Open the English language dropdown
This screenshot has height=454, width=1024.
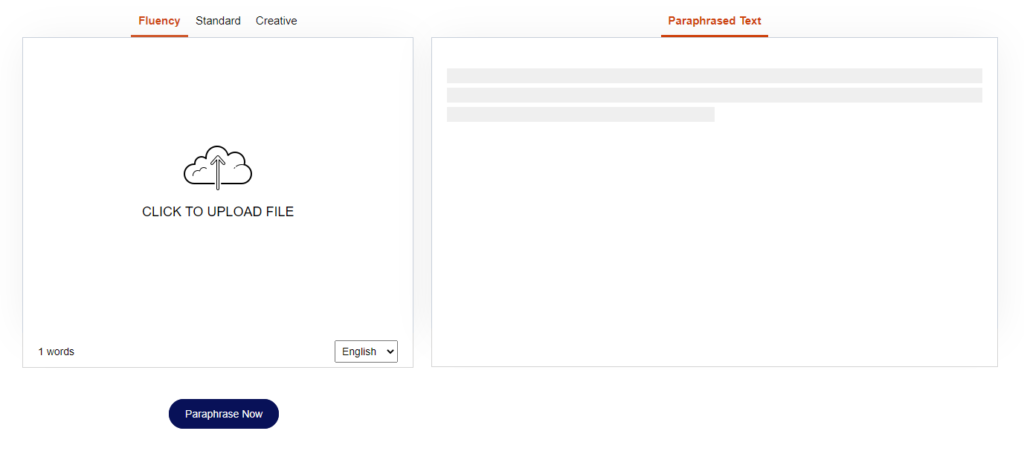click(366, 351)
